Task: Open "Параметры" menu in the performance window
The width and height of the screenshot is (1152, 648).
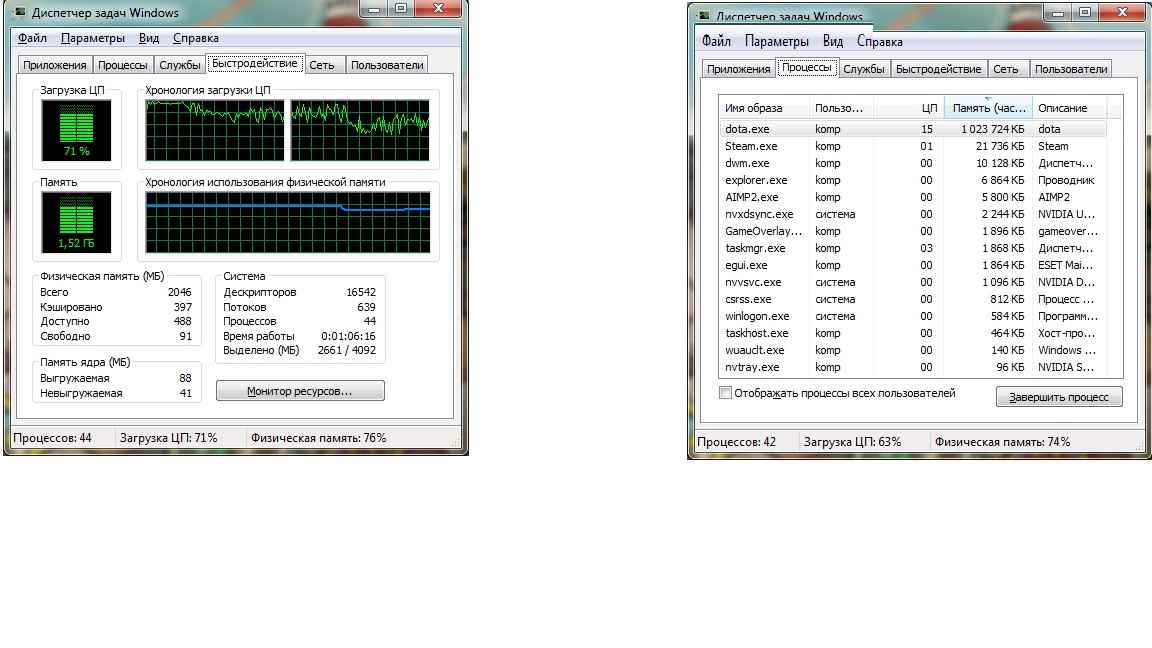Action: [92, 38]
